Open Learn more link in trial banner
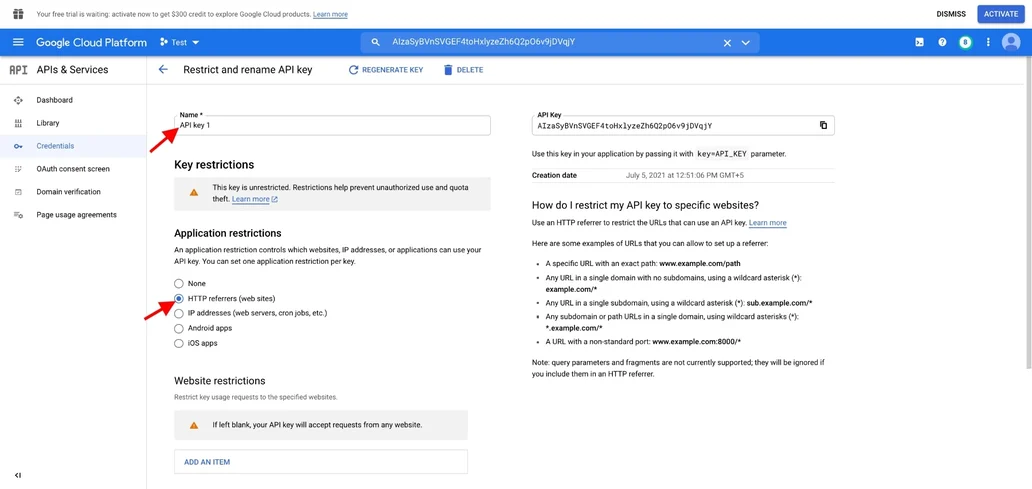Image resolution: width=1032 pixels, height=489 pixels. pos(330,14)
